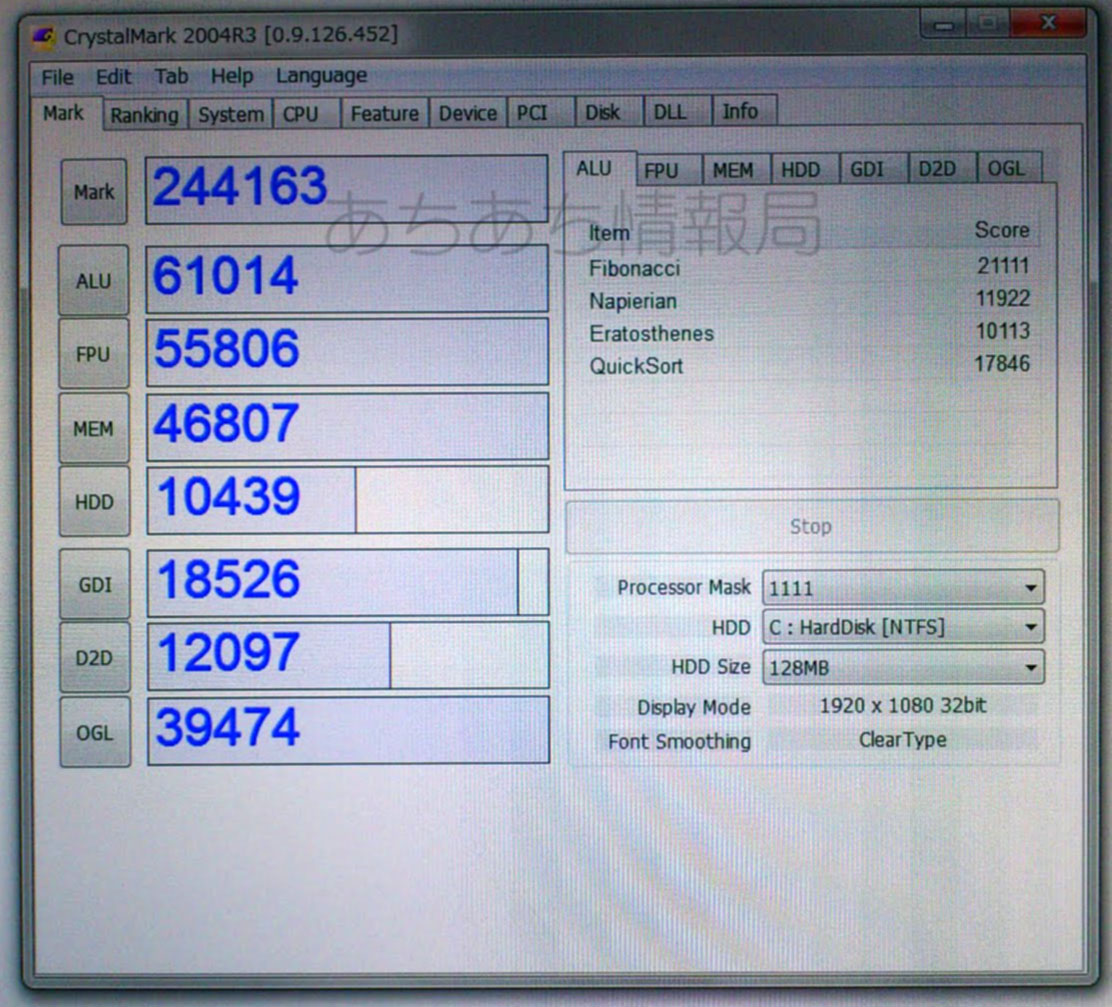Click the CrystalMark title bar app icon
The height and width of the screenshot is (1007, 1112).
pos(43,37)
